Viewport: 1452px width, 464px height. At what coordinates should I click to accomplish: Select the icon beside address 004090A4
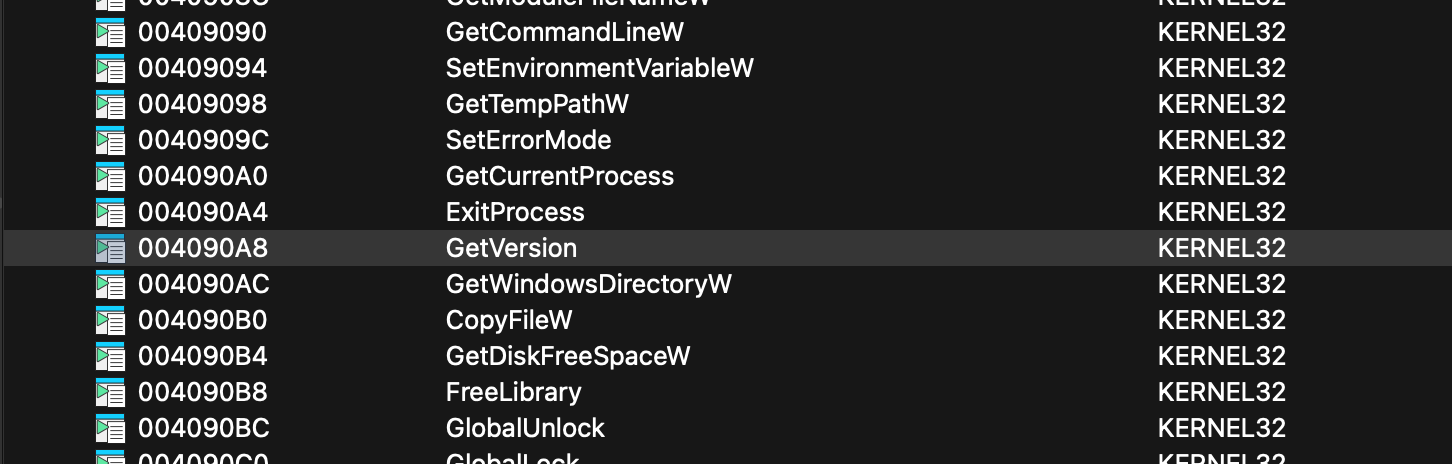pyautogui.click(x=110, y=213)
